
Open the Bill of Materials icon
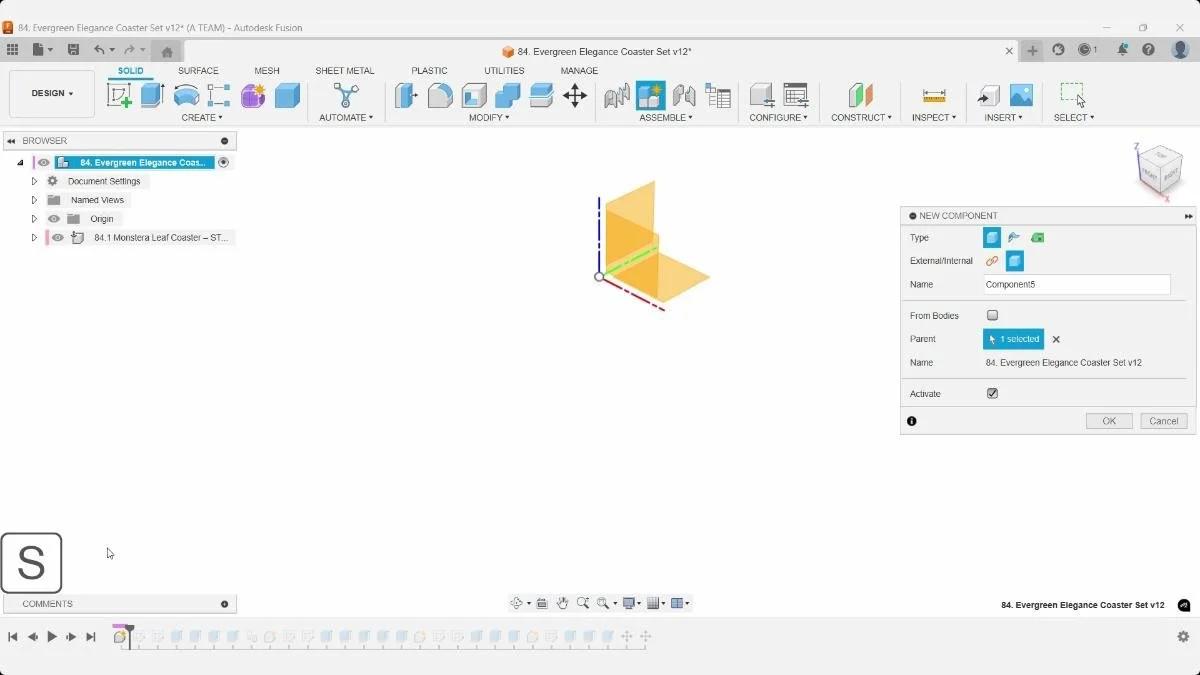718,95
